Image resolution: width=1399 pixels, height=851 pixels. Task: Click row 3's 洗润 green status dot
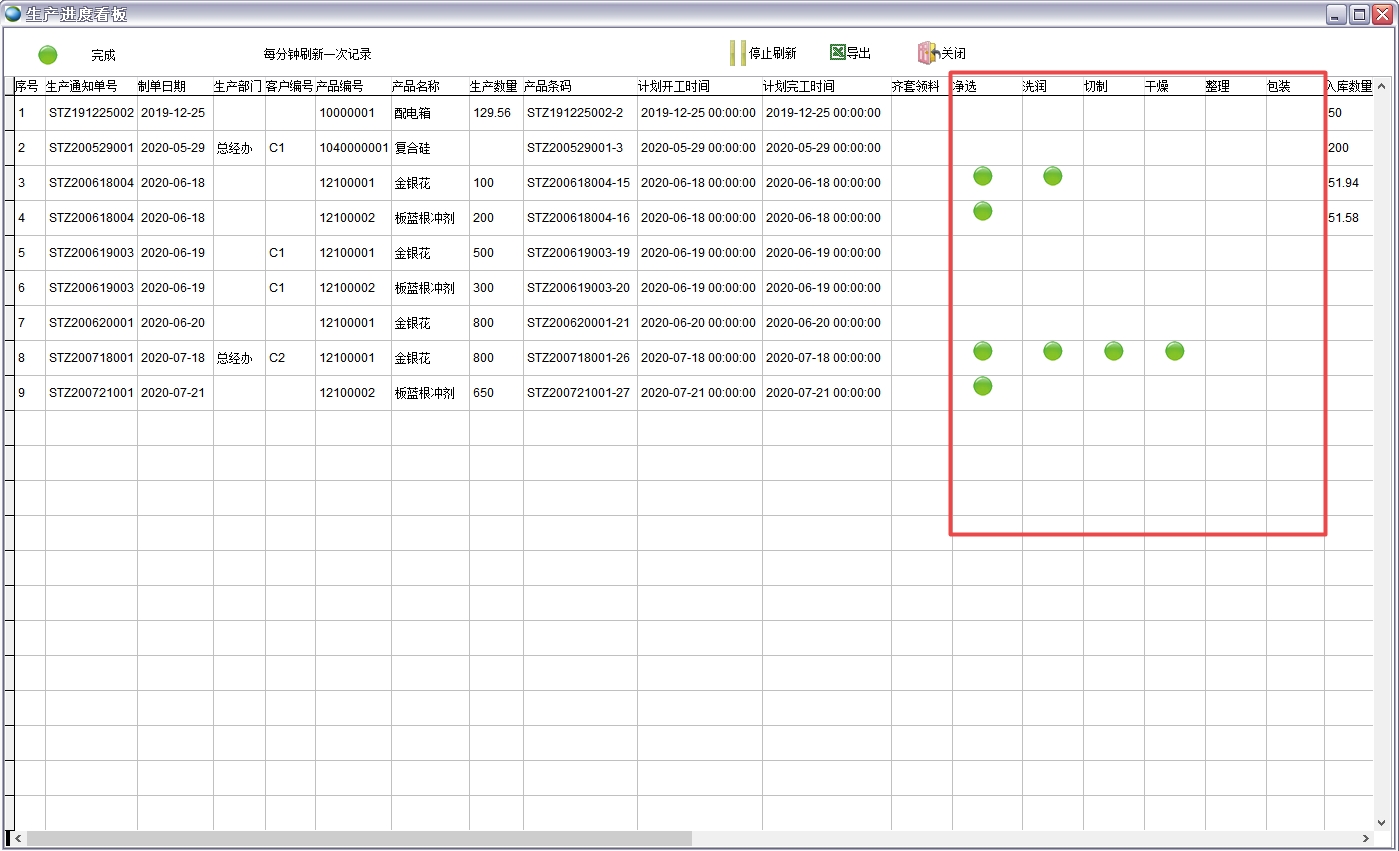pos(1052,176)
